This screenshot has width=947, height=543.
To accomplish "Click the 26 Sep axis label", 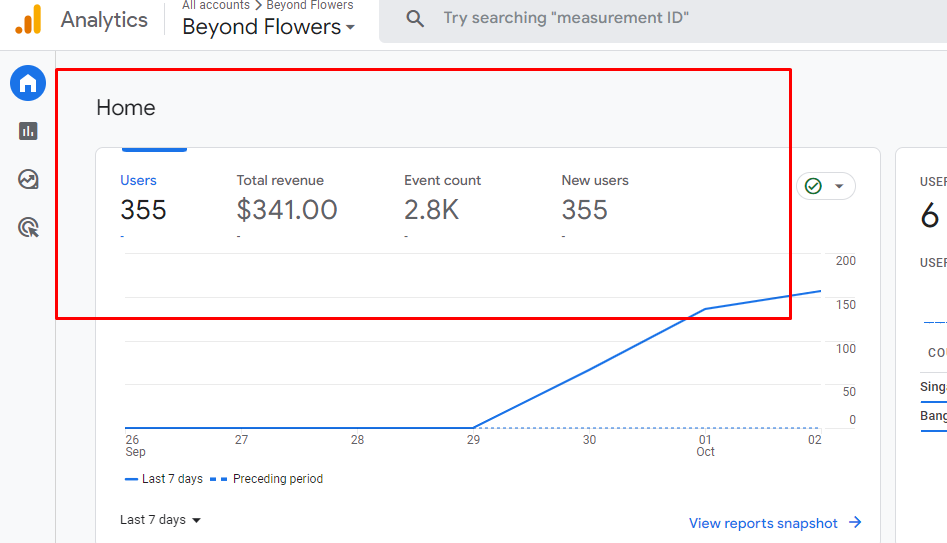I will pyautogui.click(x=135, y=446).
